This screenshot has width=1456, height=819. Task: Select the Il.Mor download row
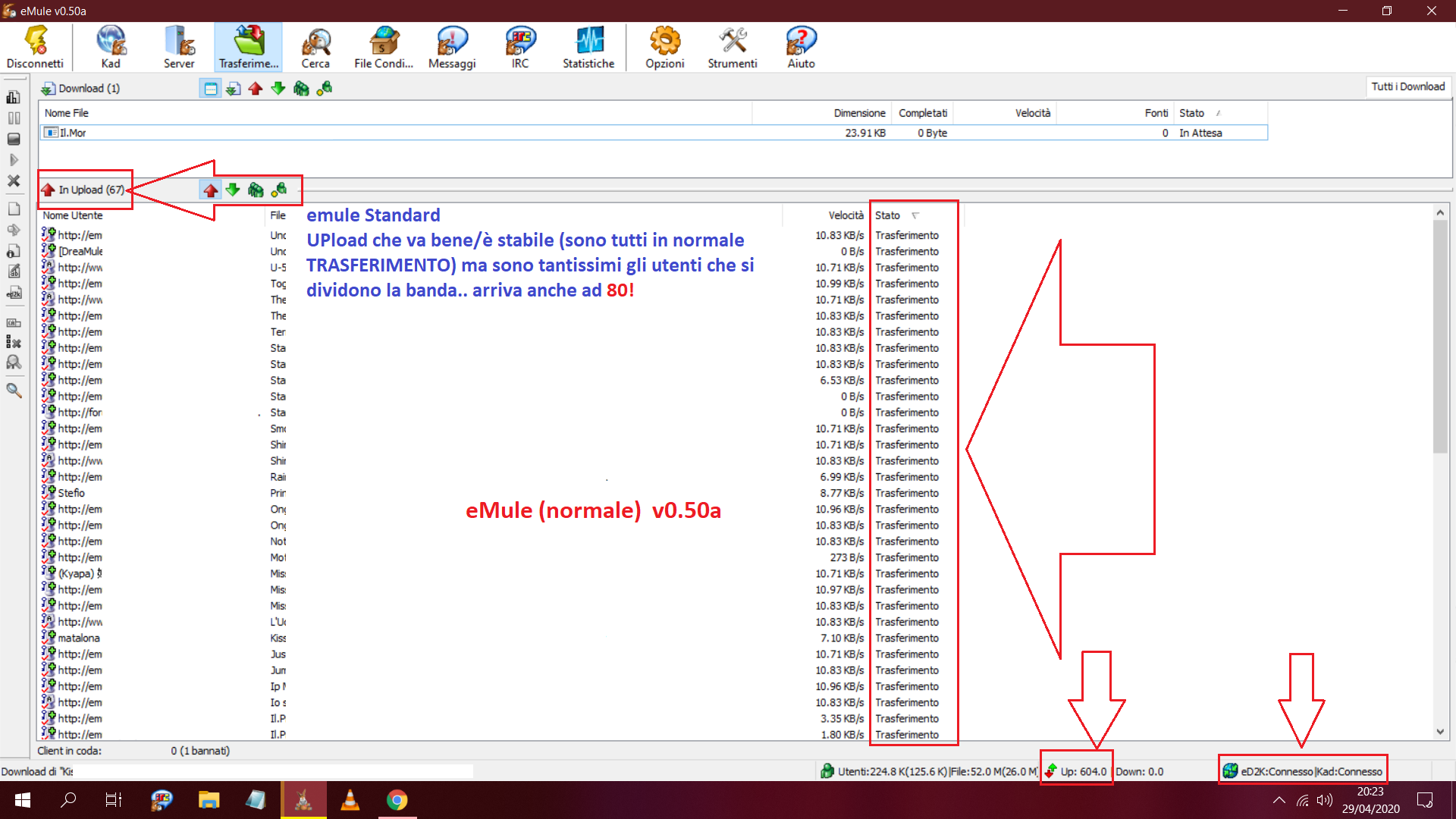point(653,133)
